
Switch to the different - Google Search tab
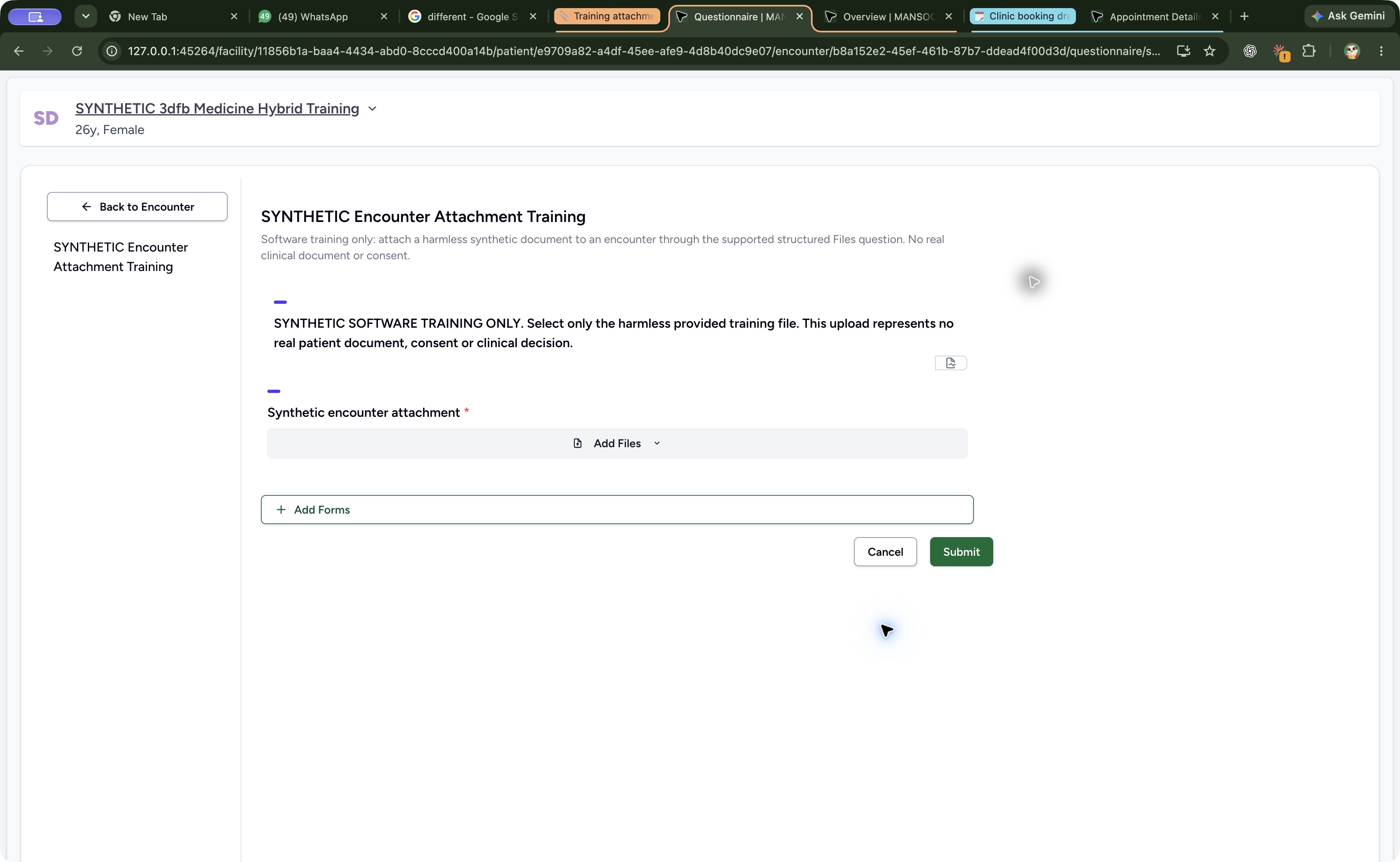pyautogui.click(x=472, y=17)
